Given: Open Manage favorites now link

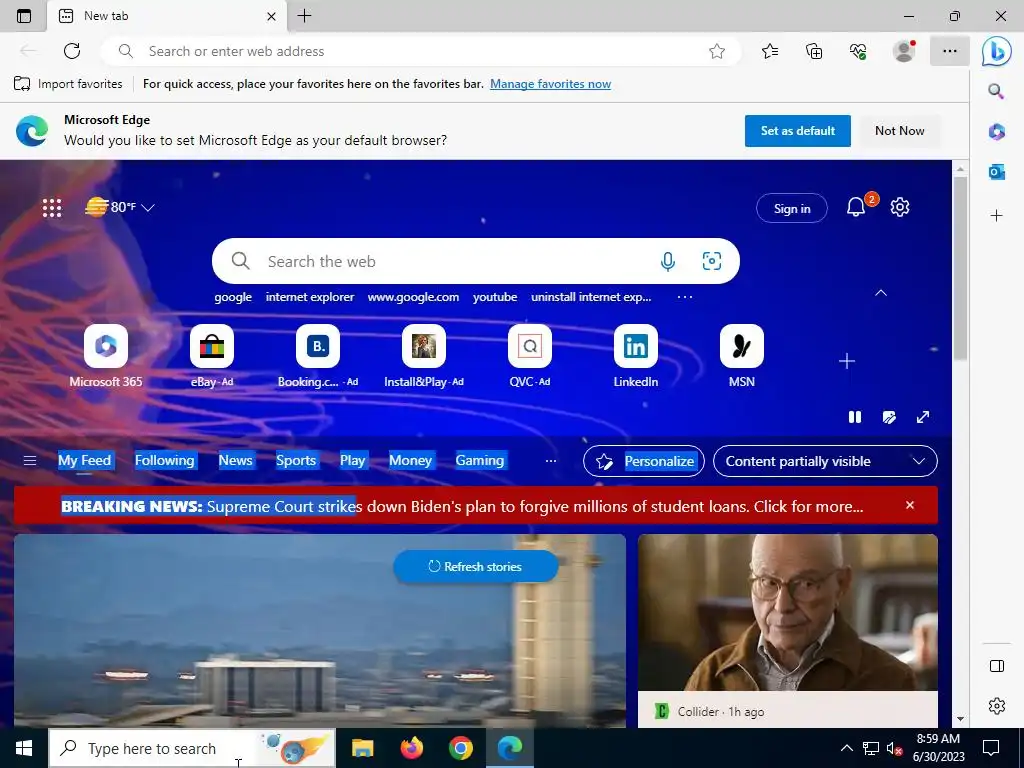Looking at the screenshot, I should point(551,84).
